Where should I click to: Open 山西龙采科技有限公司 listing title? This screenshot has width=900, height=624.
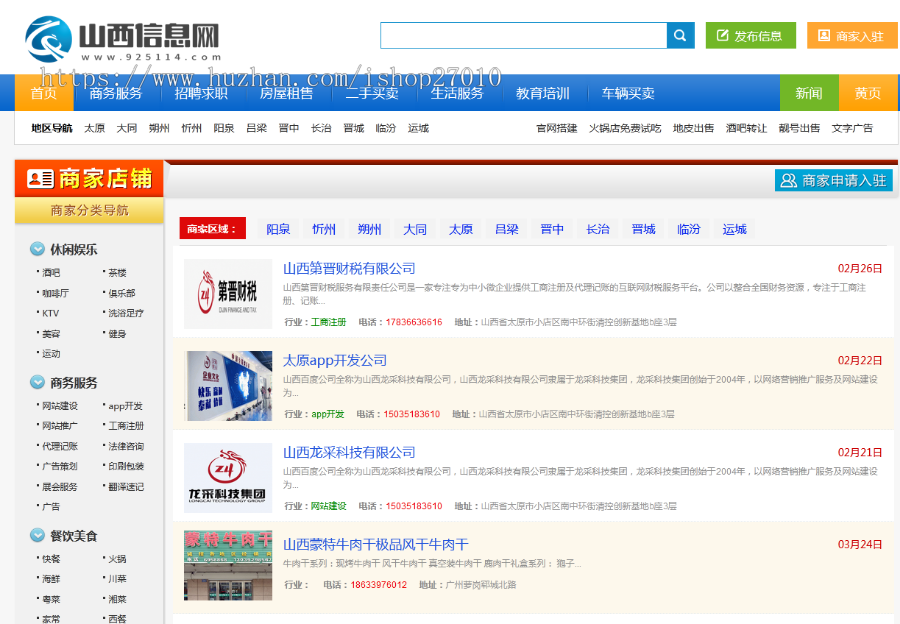349,452
